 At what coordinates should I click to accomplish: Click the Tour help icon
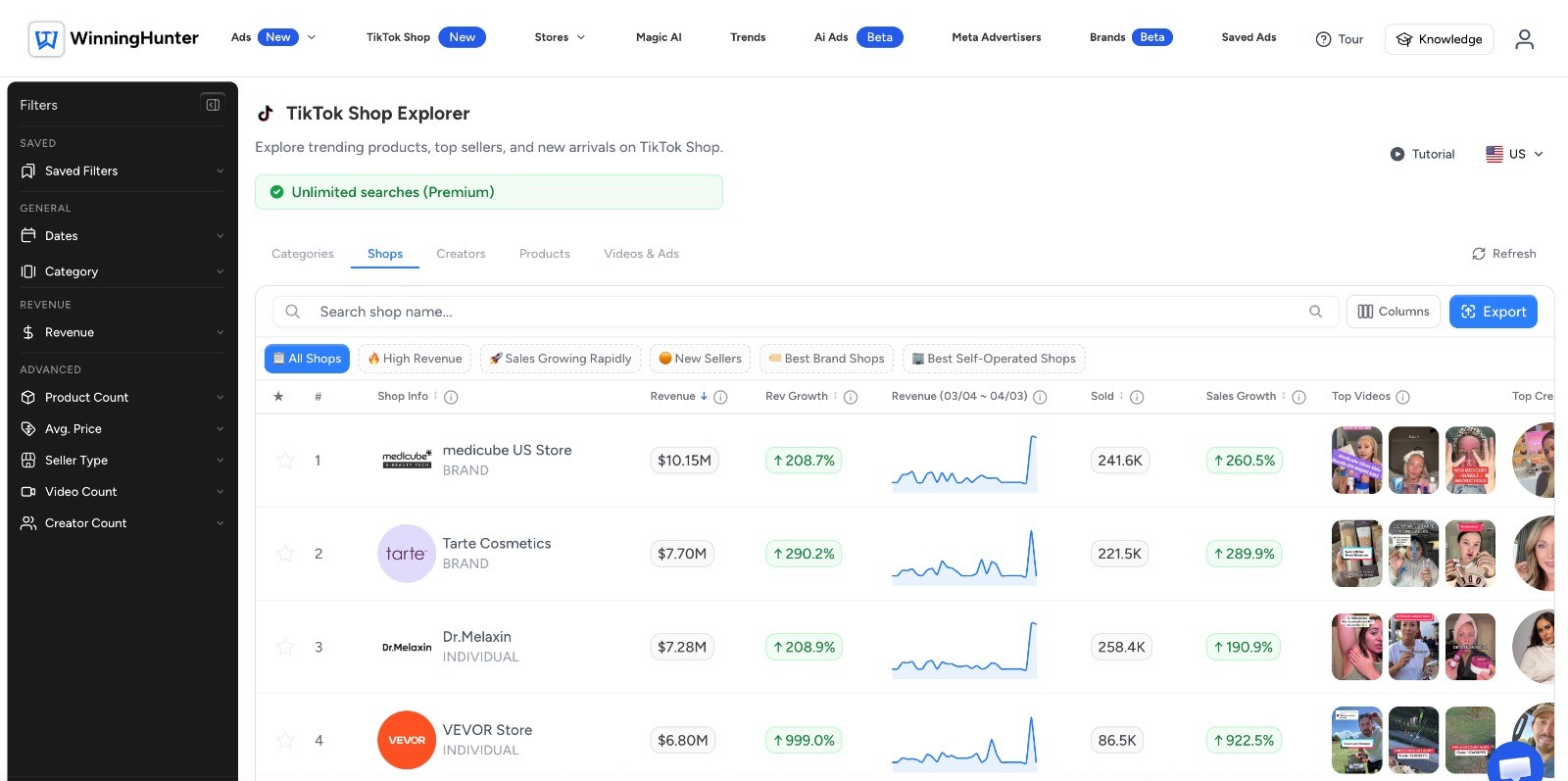(x=1323, y=39)
